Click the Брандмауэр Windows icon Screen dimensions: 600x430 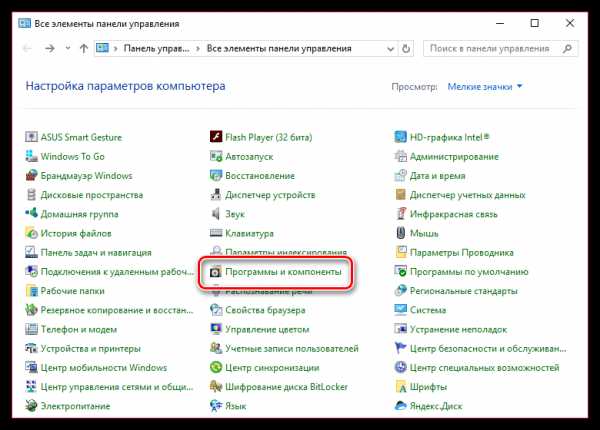pos(31,175)
